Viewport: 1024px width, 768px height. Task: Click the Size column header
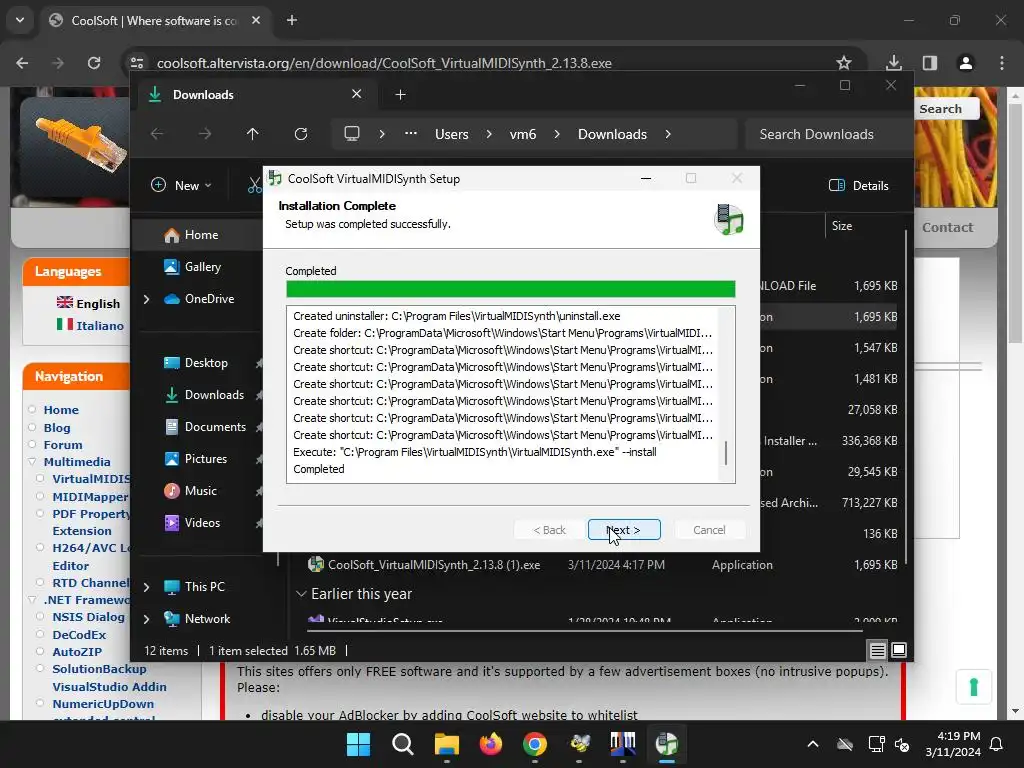(x=842, y=226)
